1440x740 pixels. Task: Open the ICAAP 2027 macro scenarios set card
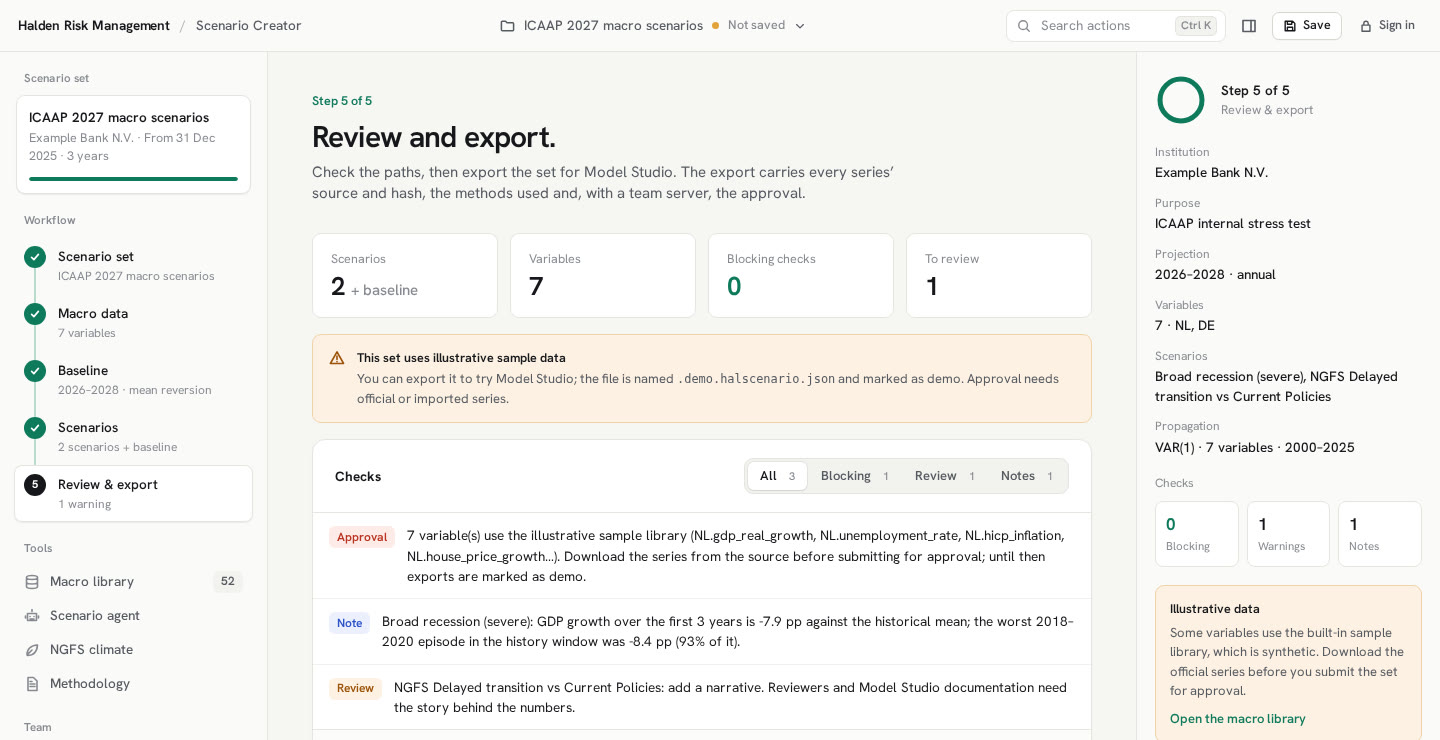click(133, 145)
